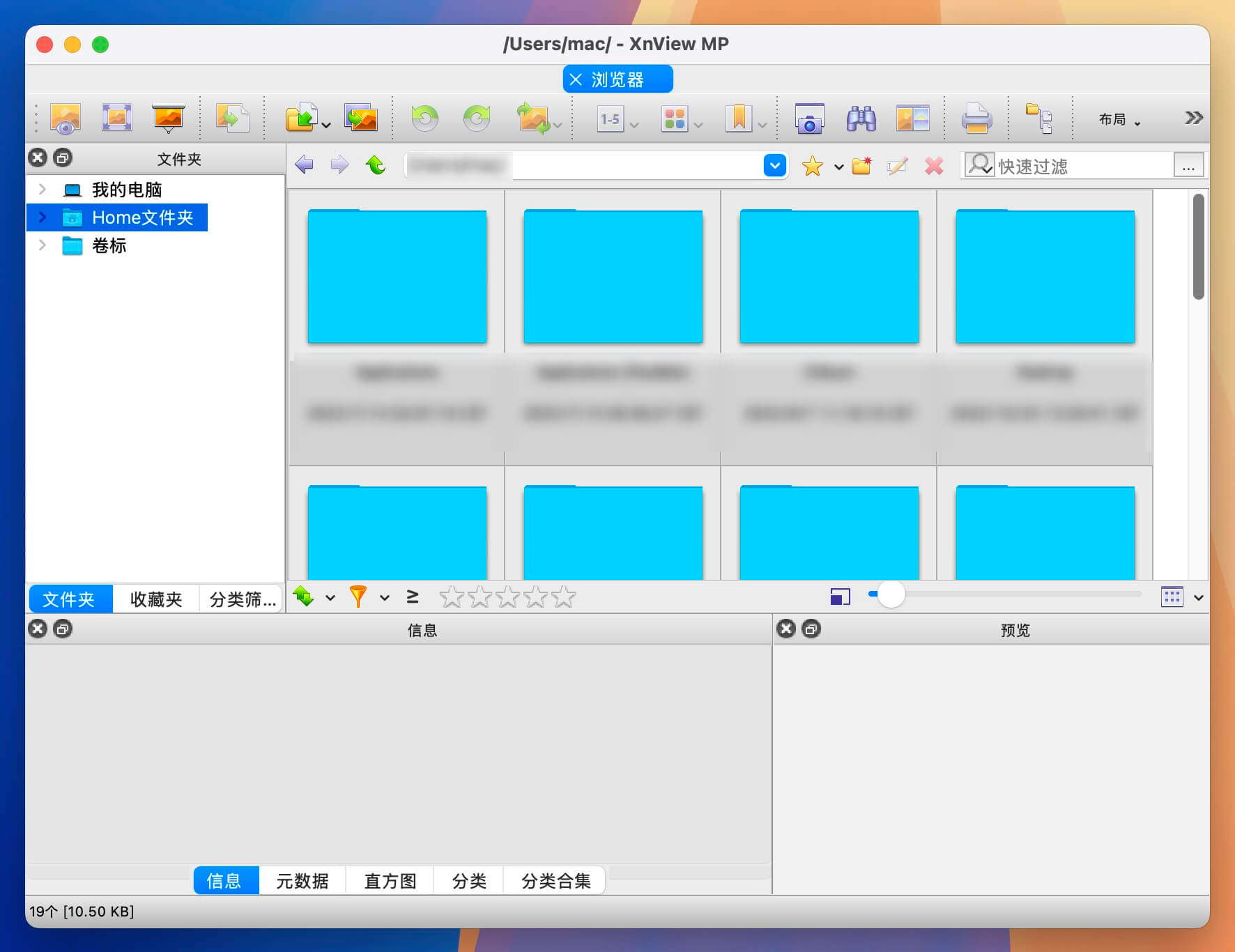
Task: Expand the 我的电脑 tree node
Action: pos(43,188)
